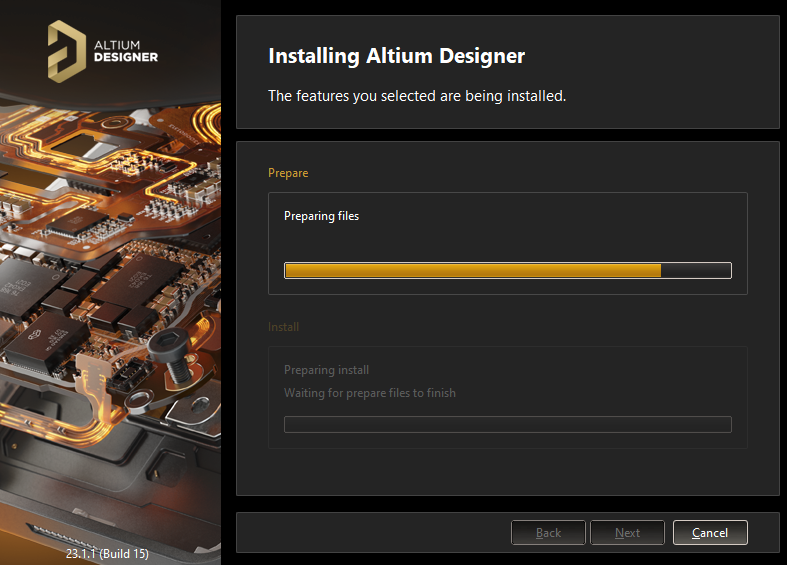Click the Altium logo icon
Image resolution: width=787 pixels, height=565 pixels.
click(66, 50)
